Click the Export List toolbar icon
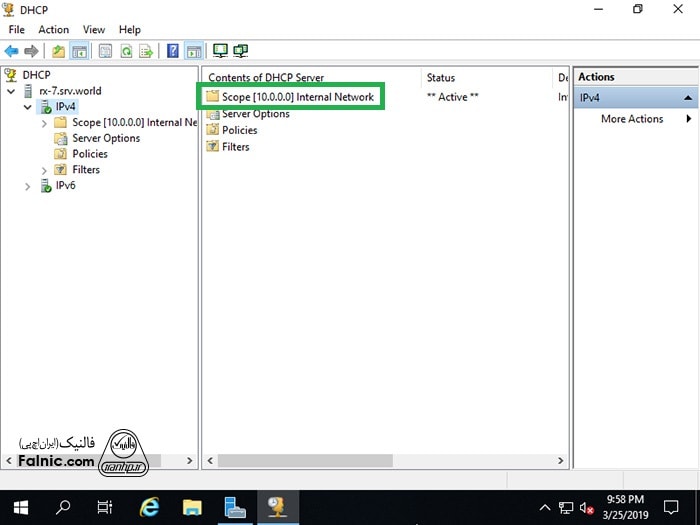This screenshot has height=525, width=700. tap(146, 51)
